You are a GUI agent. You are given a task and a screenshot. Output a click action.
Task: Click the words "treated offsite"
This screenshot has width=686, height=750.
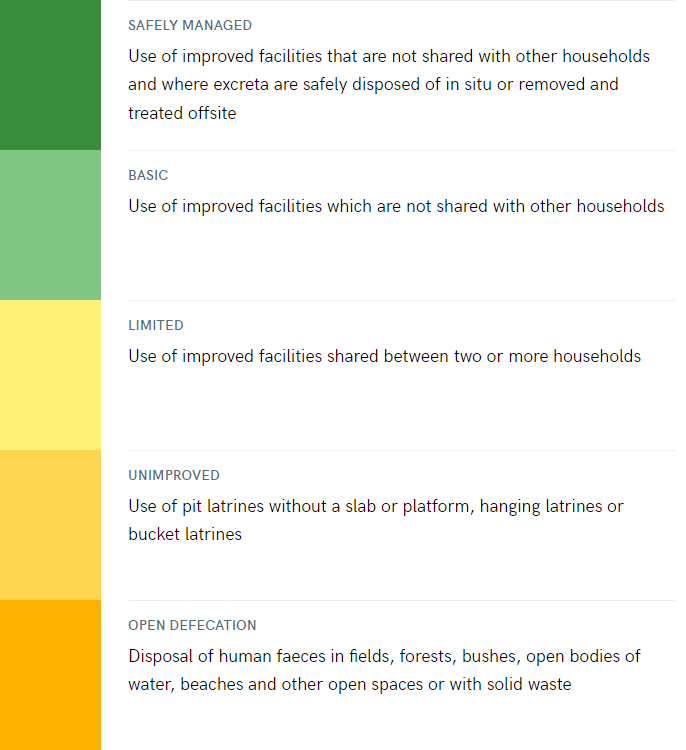pos(182,113)
